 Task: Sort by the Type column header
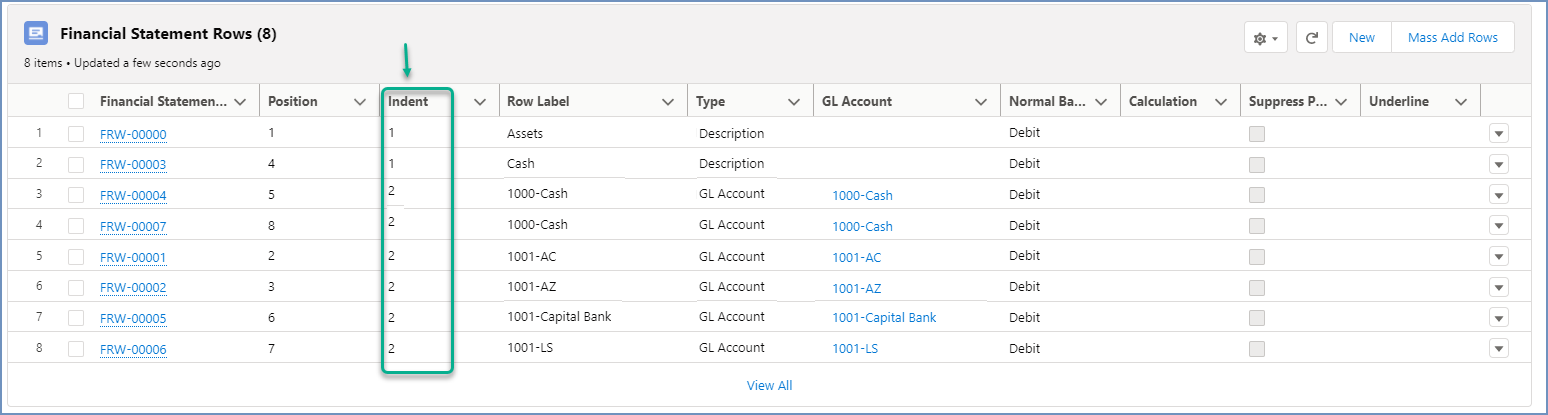pos(711,101)
